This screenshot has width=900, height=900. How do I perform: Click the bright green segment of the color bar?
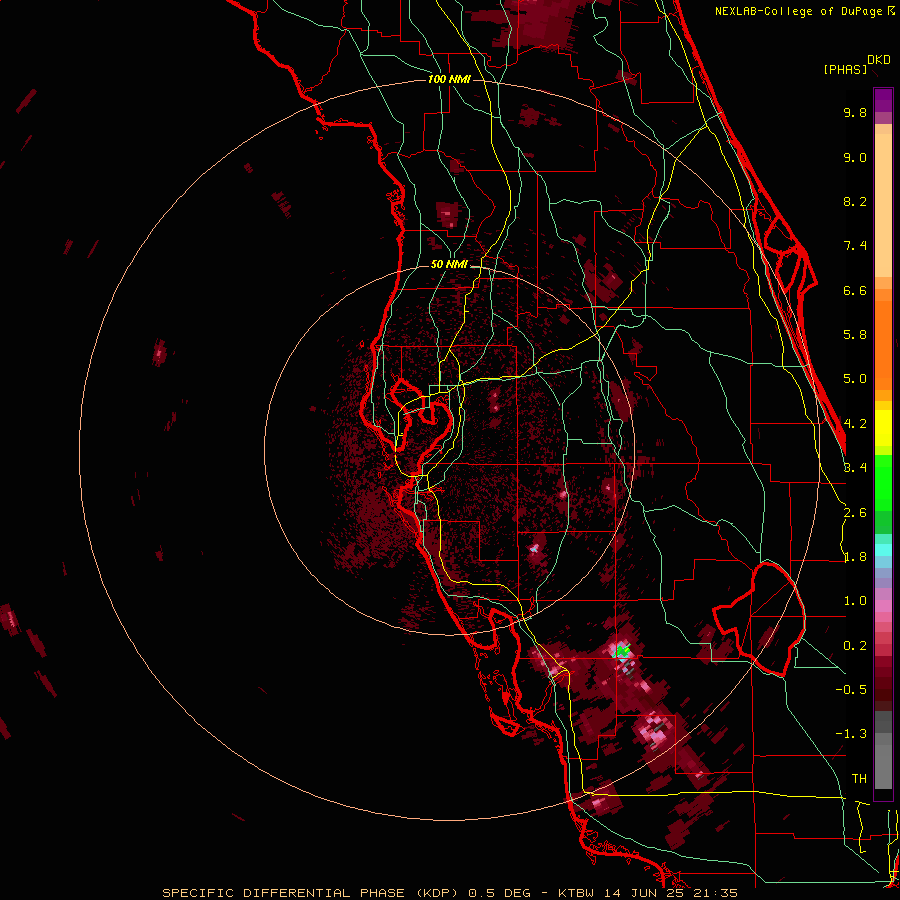coord(883,482)
